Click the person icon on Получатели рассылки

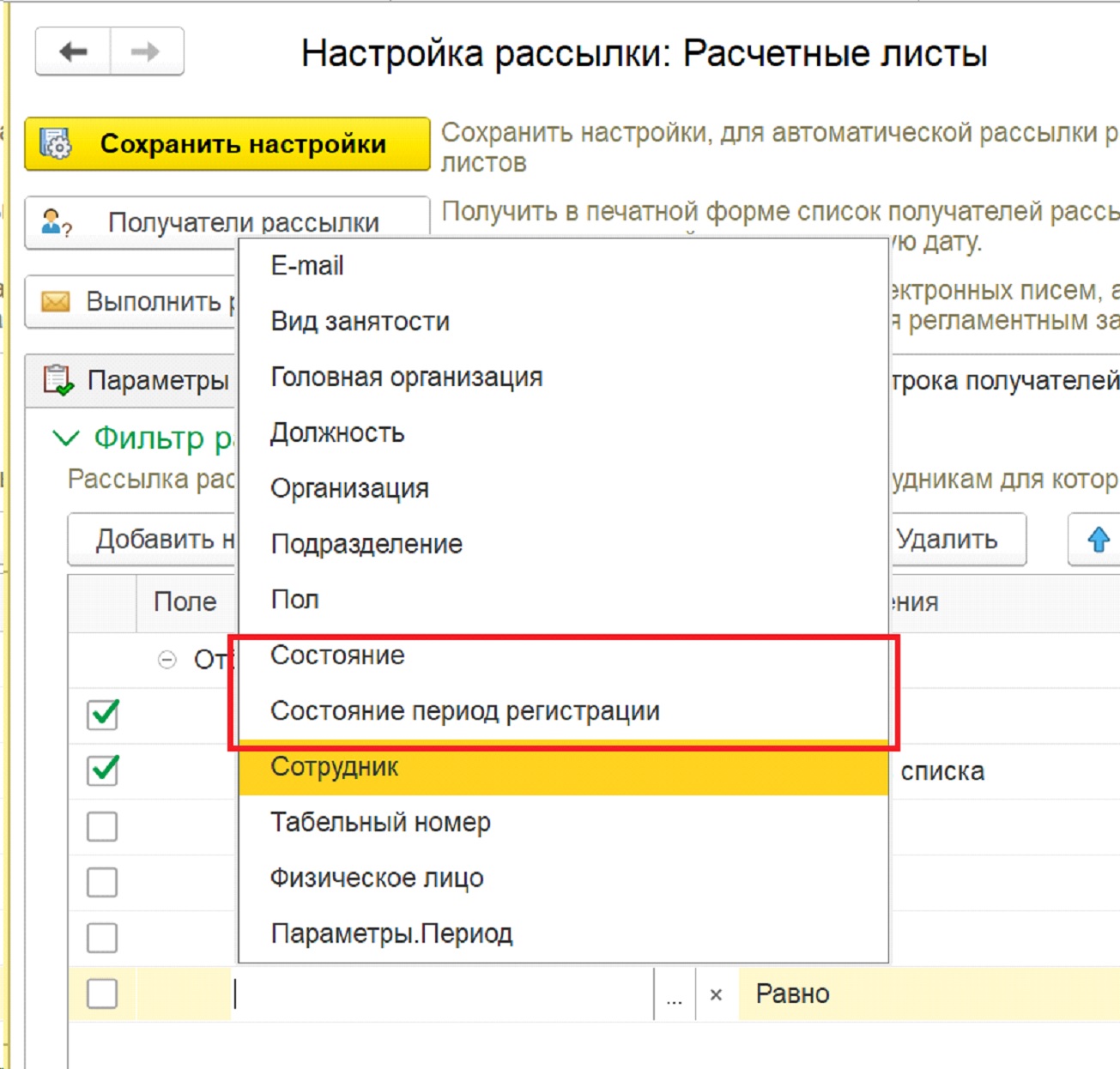click(x=57, y=222)
